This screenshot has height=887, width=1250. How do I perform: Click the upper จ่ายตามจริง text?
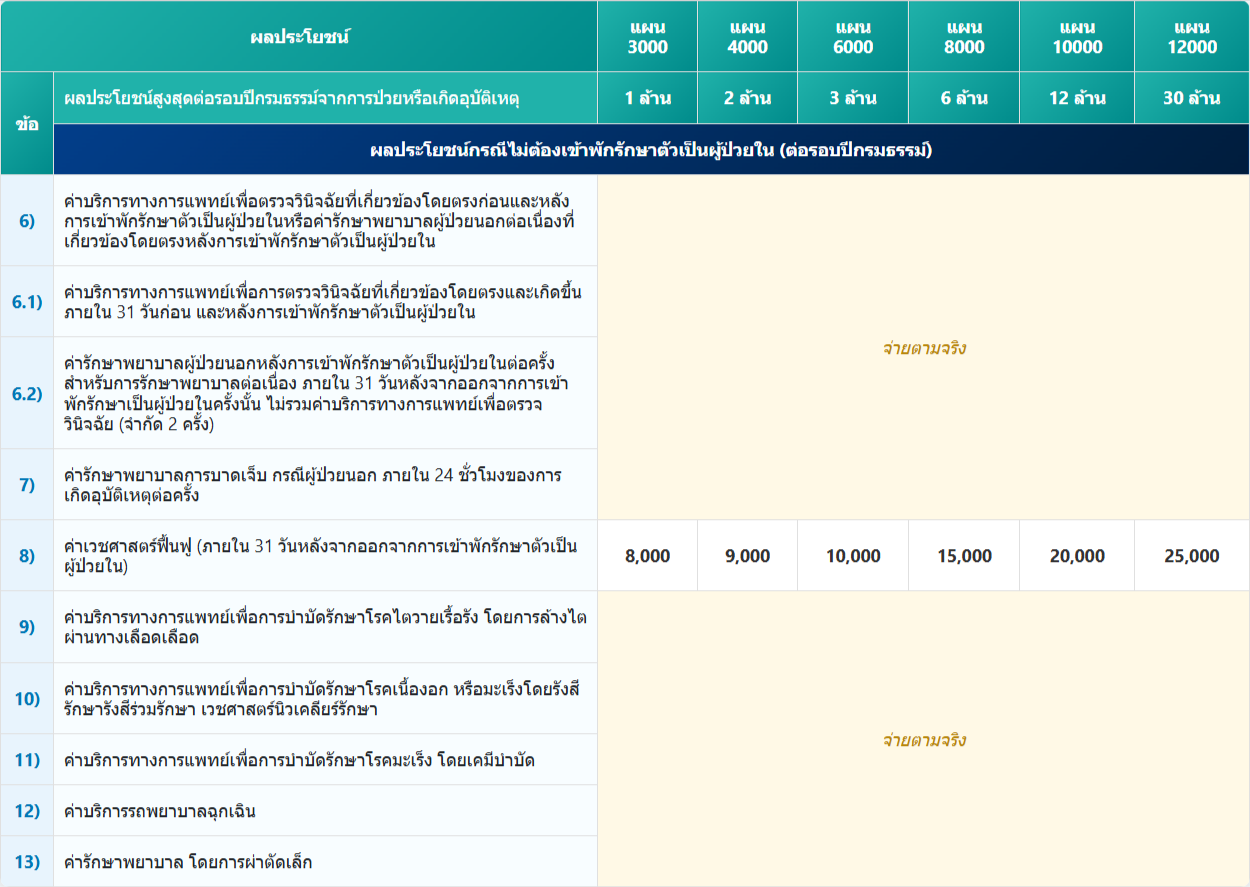pyautogui.click(x=923, y=348)
